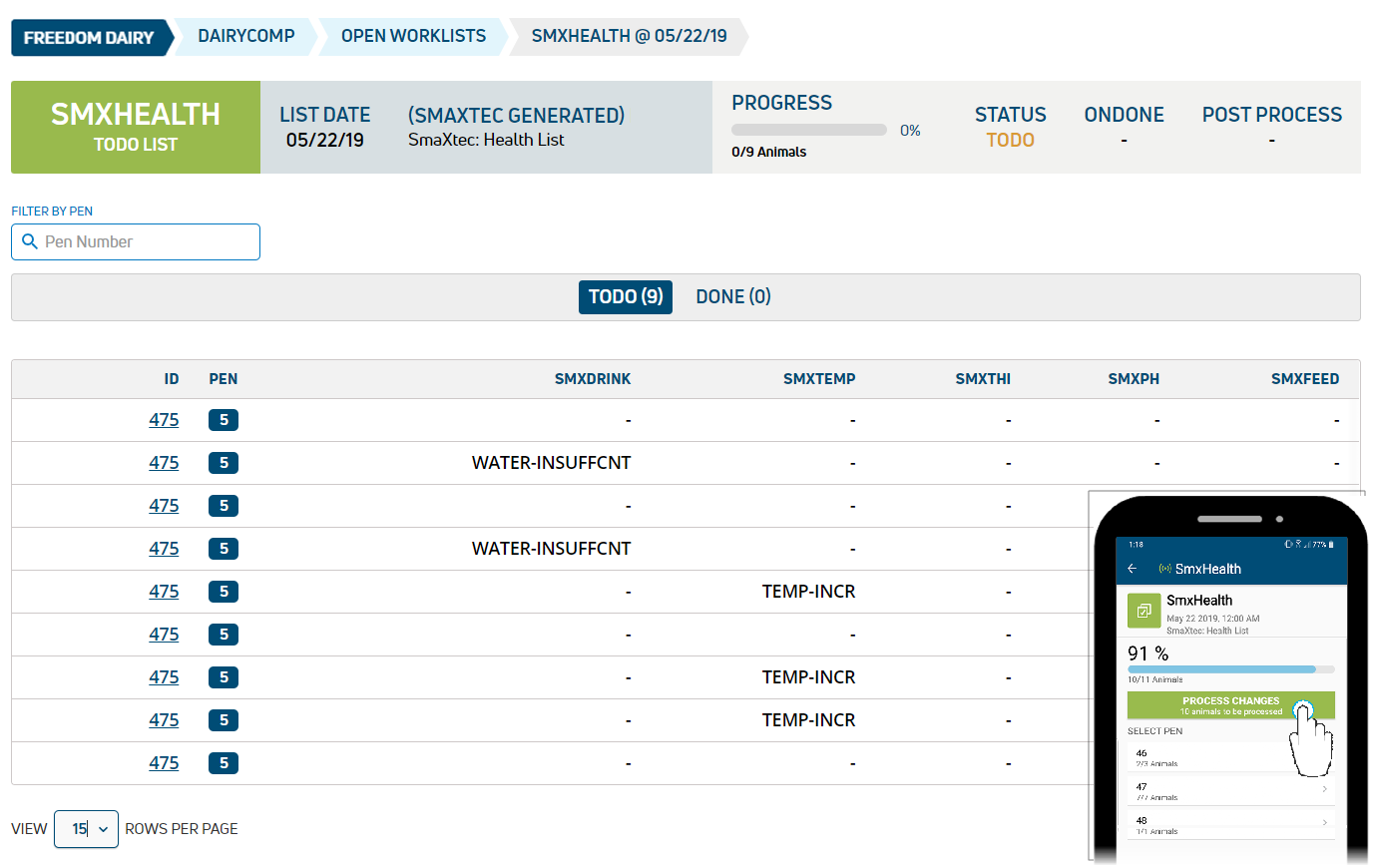Tap the signal strength icon on the phone

(x=1308, y=545)
